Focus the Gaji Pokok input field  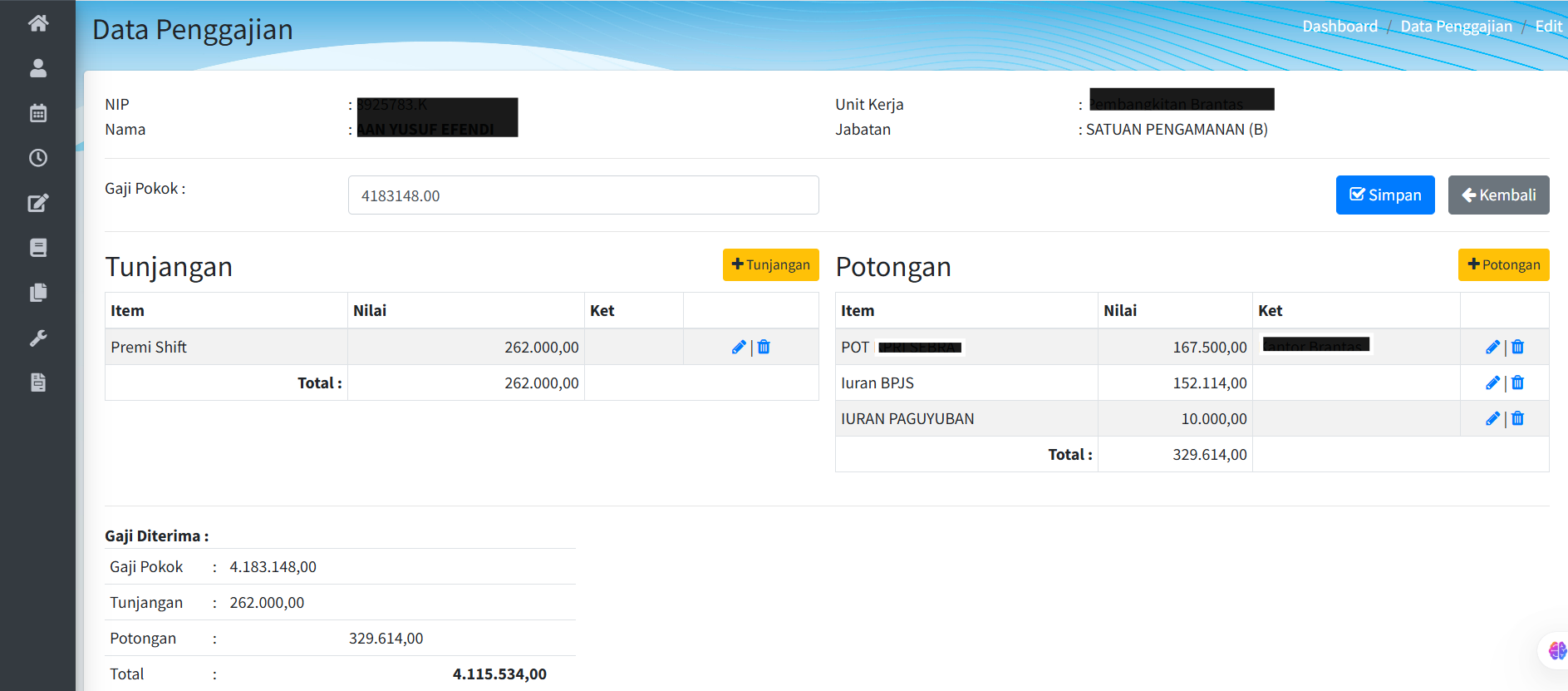583,195
